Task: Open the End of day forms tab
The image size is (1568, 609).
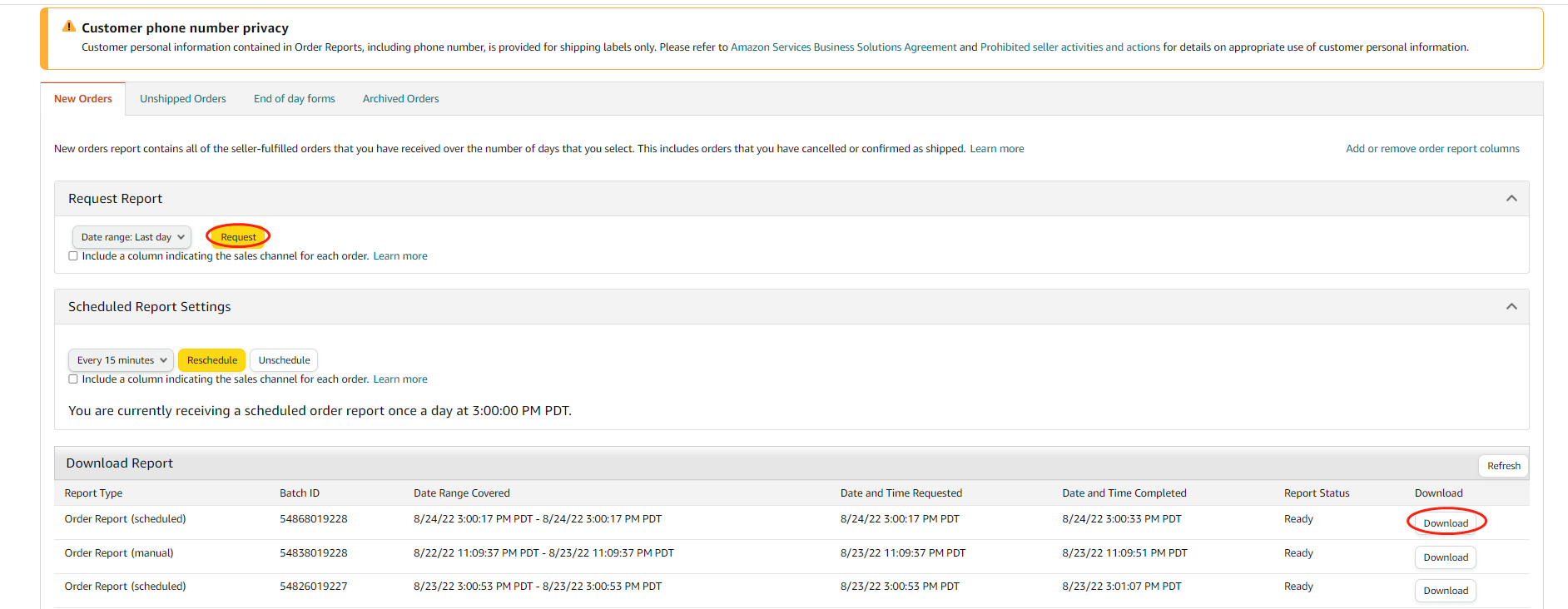Action: 294,99
